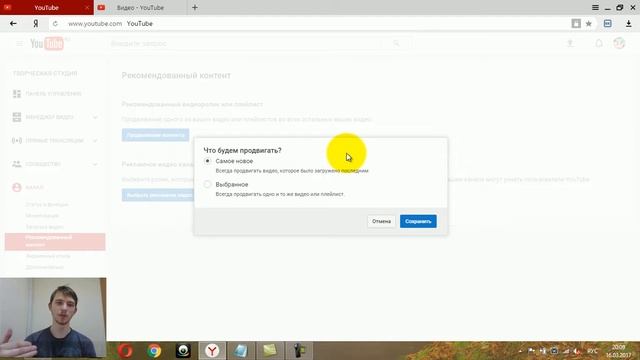Click the Yandex 'Я' home icon

36,24
